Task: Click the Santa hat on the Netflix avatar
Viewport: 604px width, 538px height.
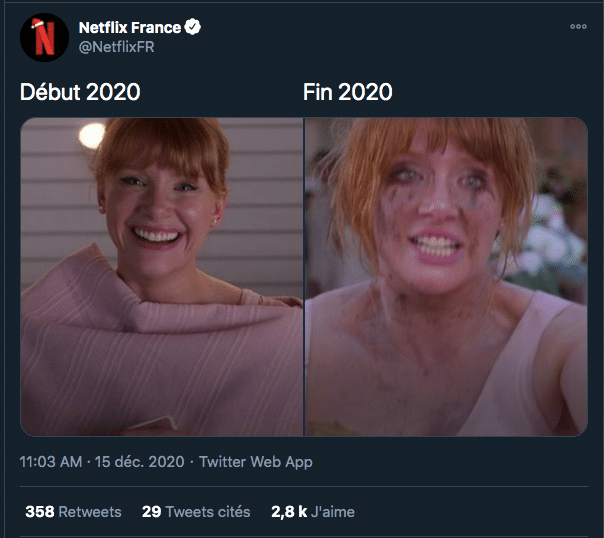Action: click(36, 22)
